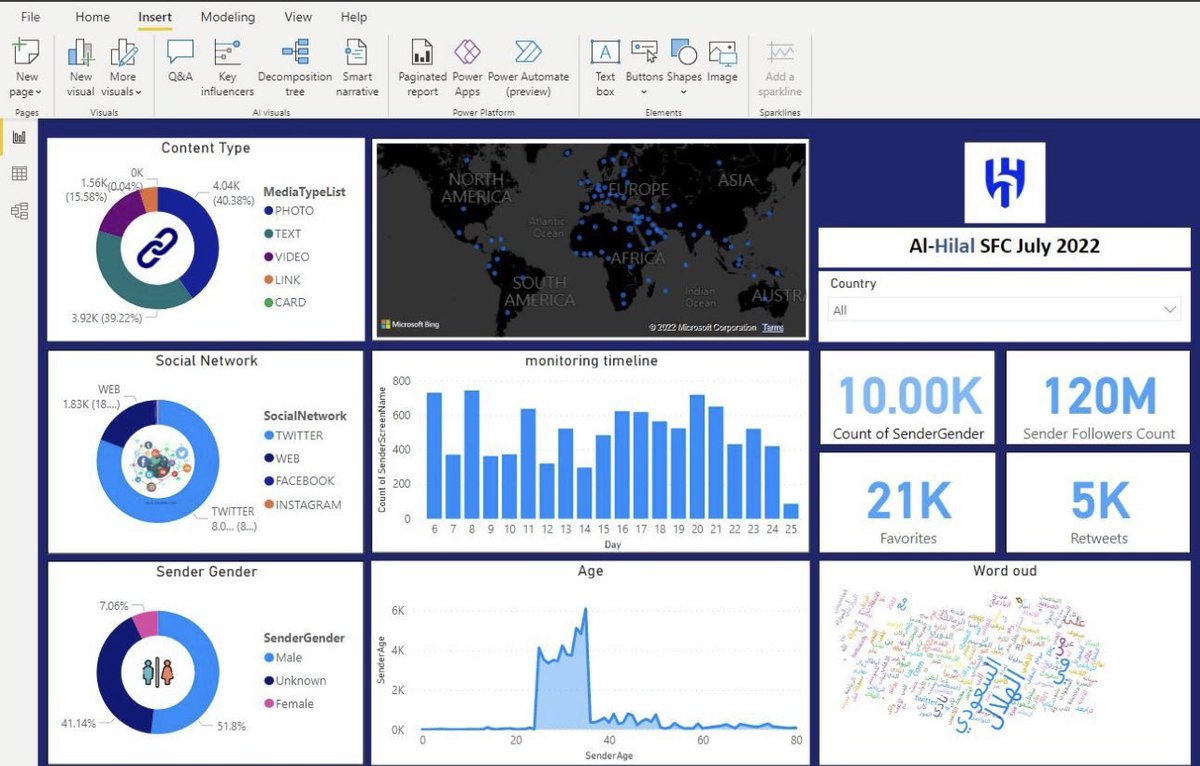This screenshot has height=766, width=1200.
Task: Click the Al-Hilal SFC July 2022 title
Action: (1005, 246)
